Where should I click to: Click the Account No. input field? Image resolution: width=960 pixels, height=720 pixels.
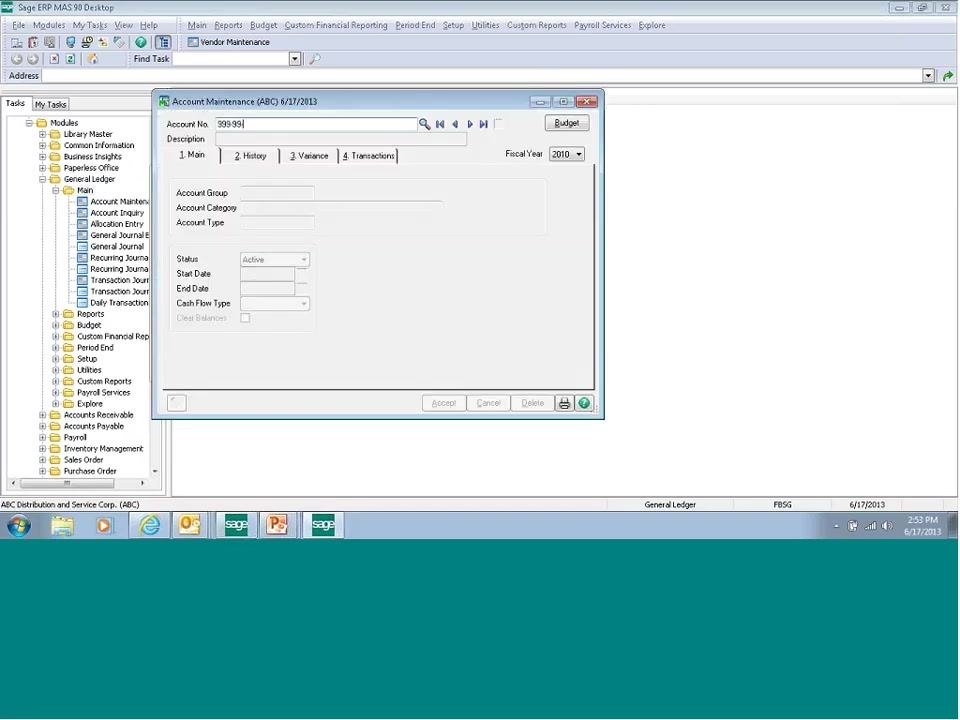click(x=316, y=124)
